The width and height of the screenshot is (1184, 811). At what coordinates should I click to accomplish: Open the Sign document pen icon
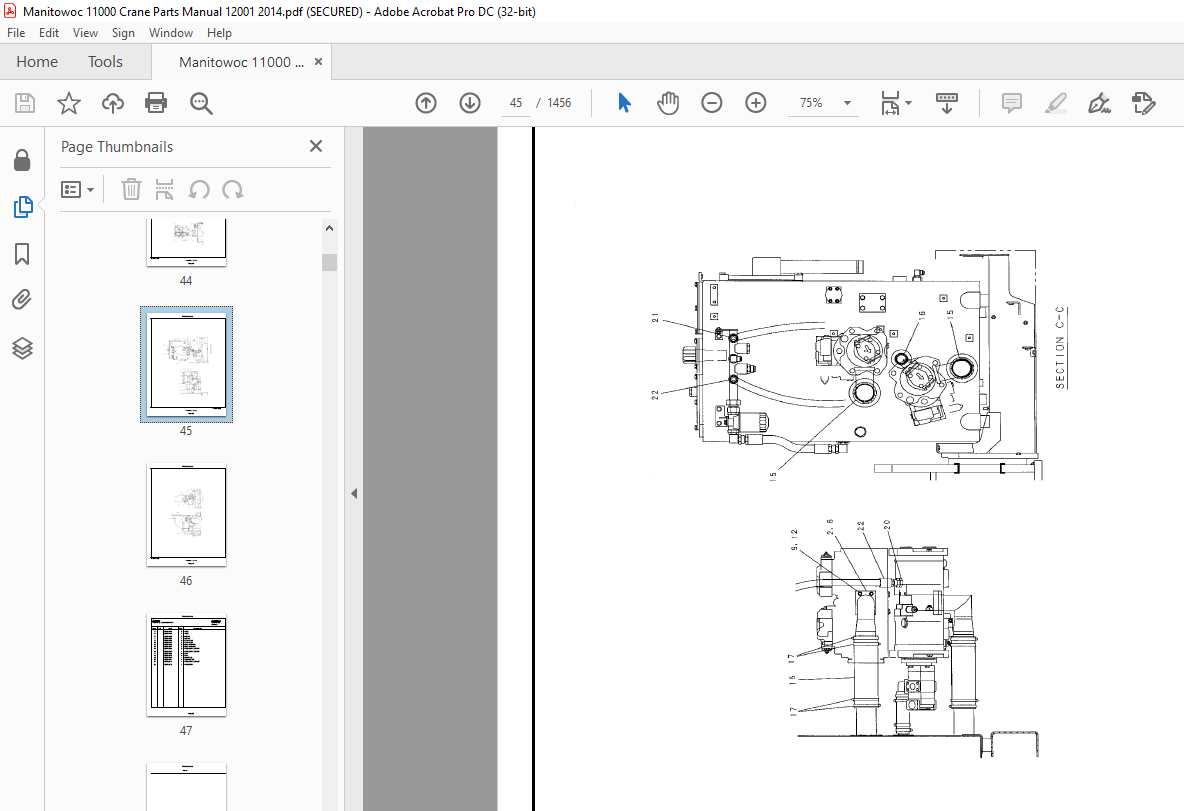point(1099,103)
